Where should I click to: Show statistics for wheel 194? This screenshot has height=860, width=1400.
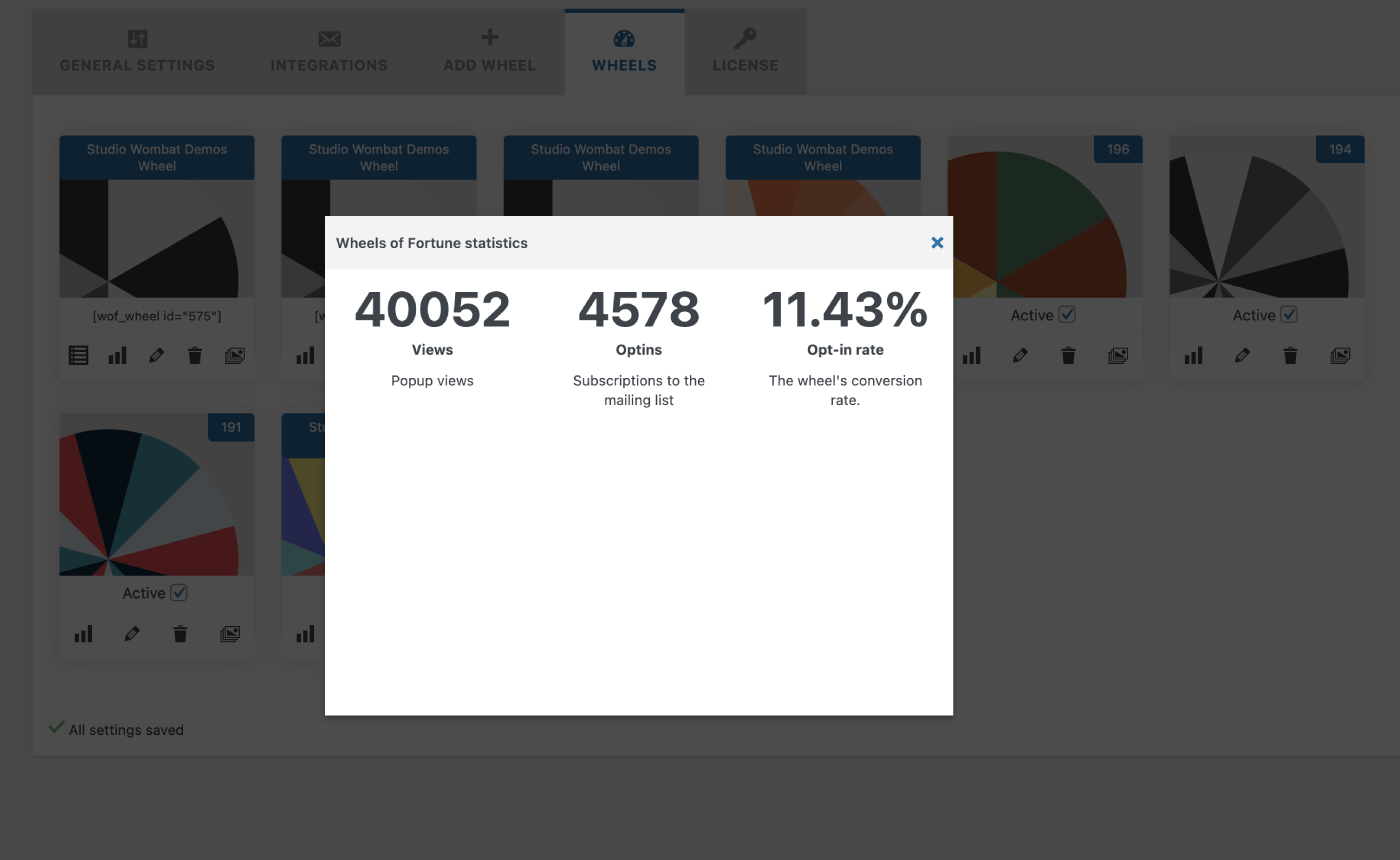coord(1194,355)
